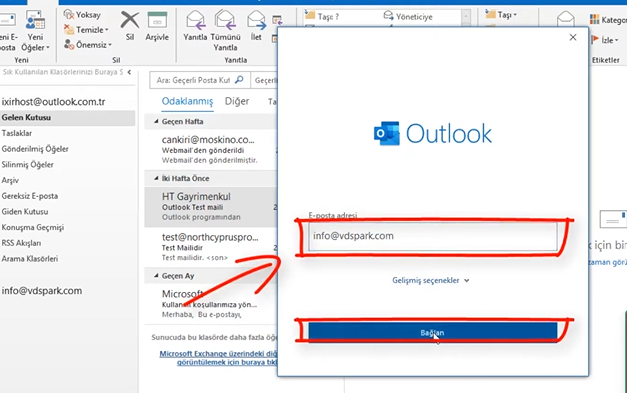Open the Kategori categorize button

[608, 19]
